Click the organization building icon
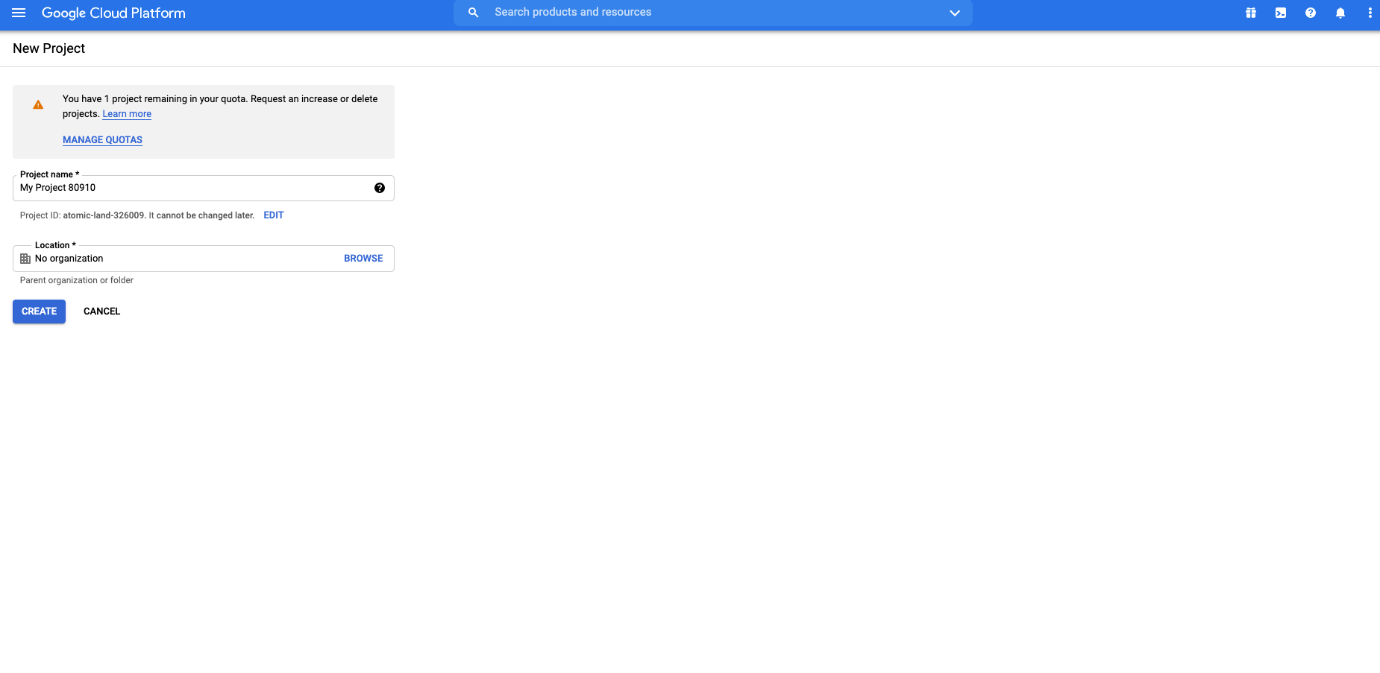 (x=26, y=258)
